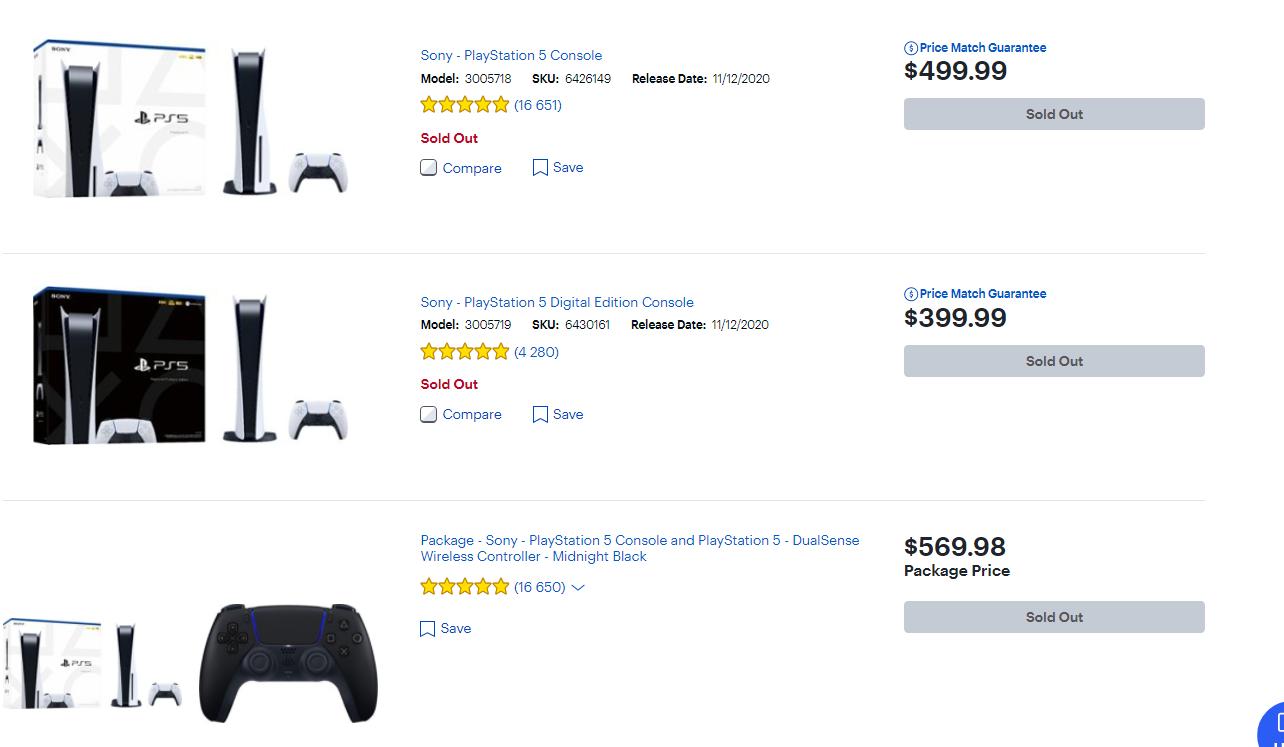Click the star rating for Digital Edition Console

[x=465, y=352]
